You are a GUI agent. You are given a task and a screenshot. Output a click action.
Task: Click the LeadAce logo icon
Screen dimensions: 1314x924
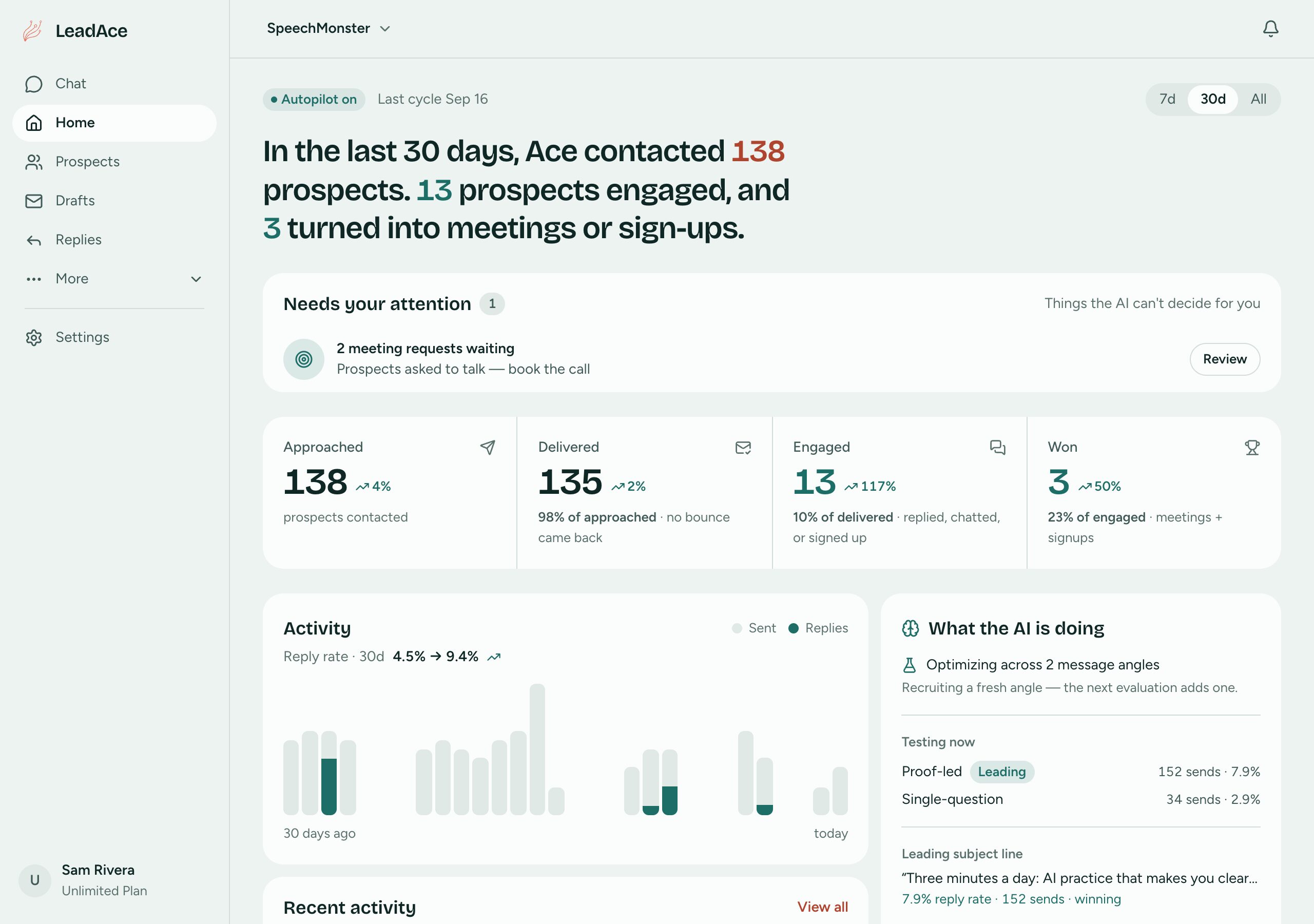point(33,30)
